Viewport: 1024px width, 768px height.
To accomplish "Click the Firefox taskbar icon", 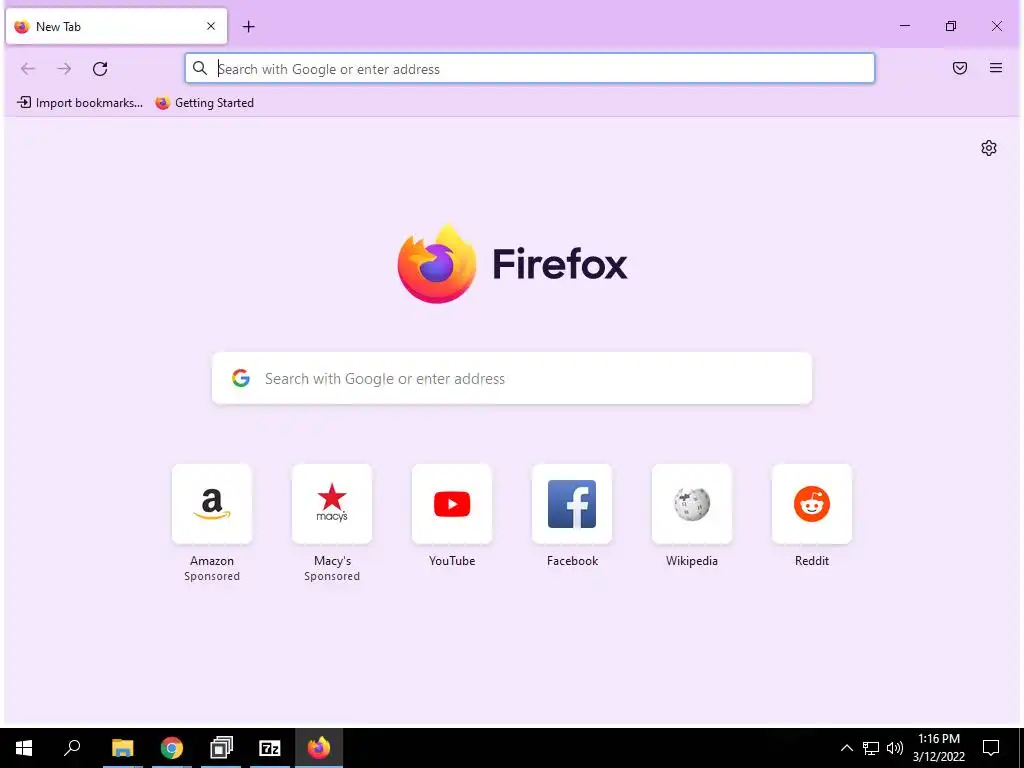I will point(319,748).
